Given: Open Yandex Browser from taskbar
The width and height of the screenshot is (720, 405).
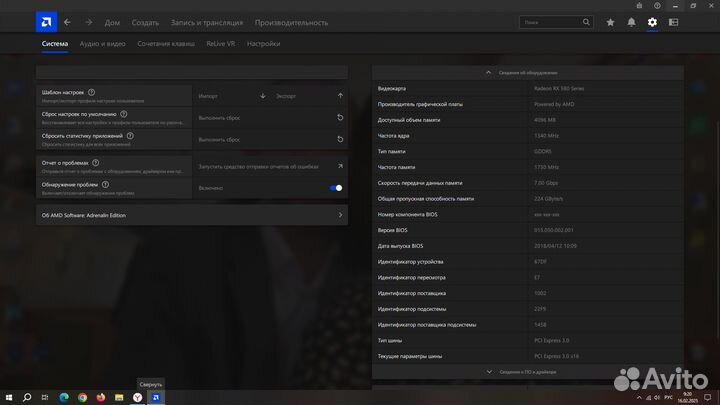Looking at the screenshot, I should click(x=137, y=398).
